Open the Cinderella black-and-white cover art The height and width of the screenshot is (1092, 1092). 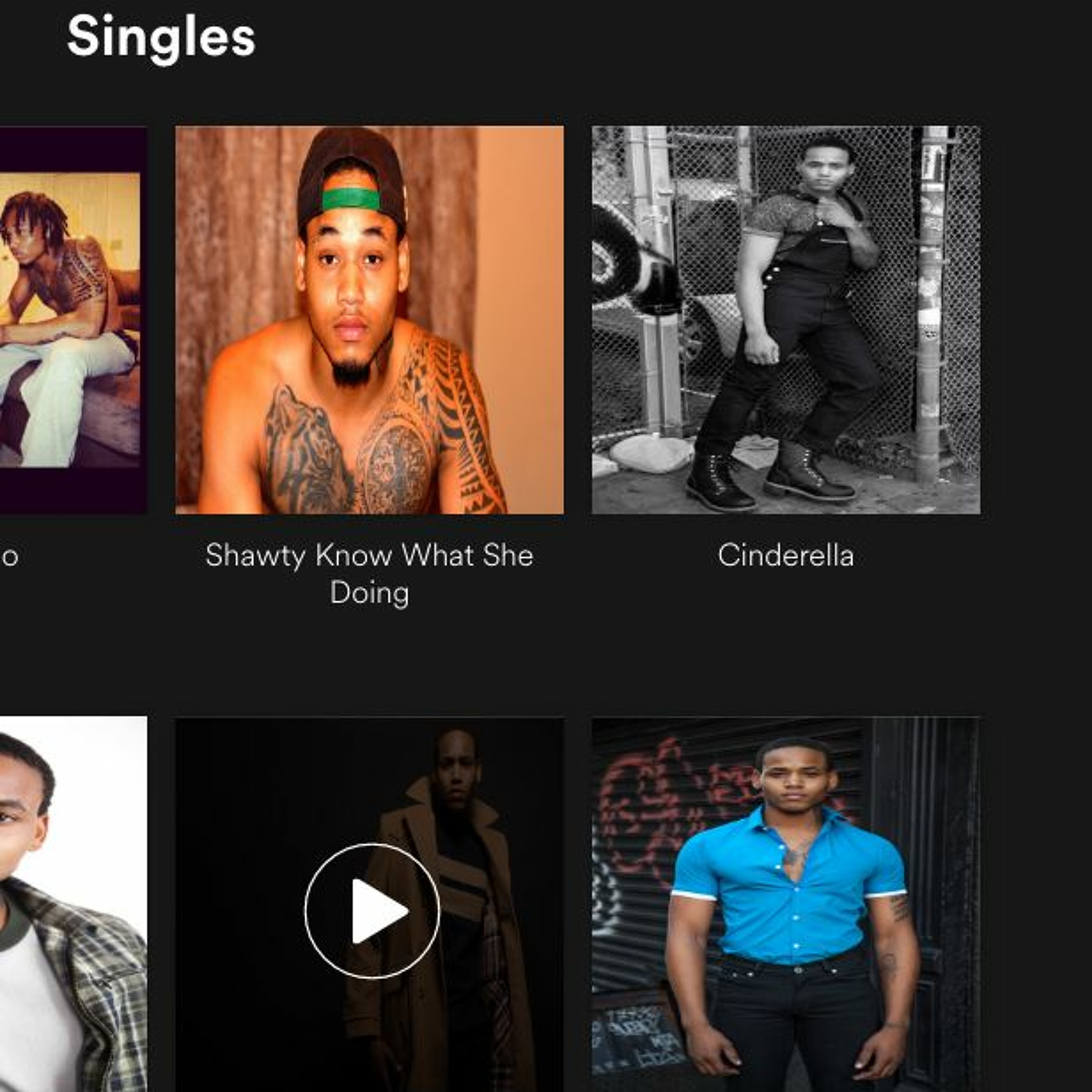[786, 320]
